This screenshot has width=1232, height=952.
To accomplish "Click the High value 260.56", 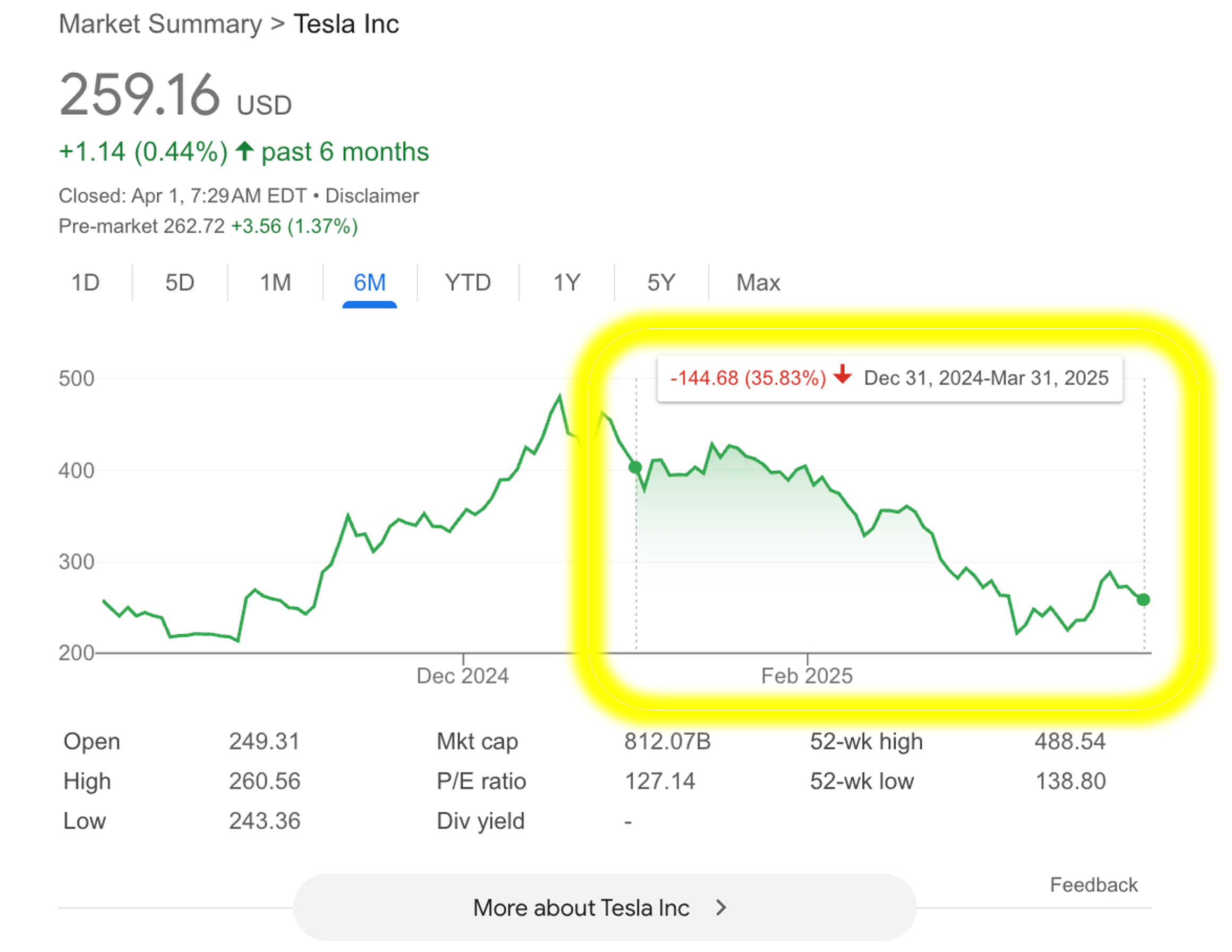I will click(265, 781).
